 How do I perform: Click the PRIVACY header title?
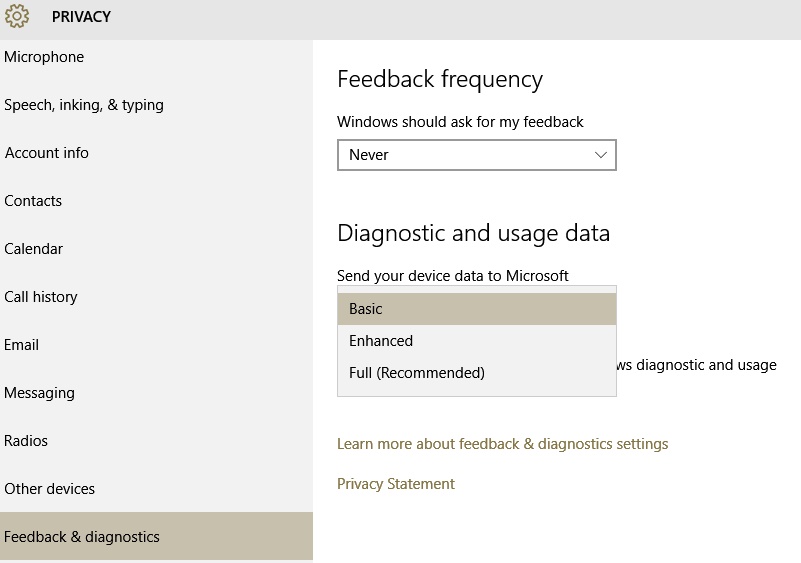(81, 17)
